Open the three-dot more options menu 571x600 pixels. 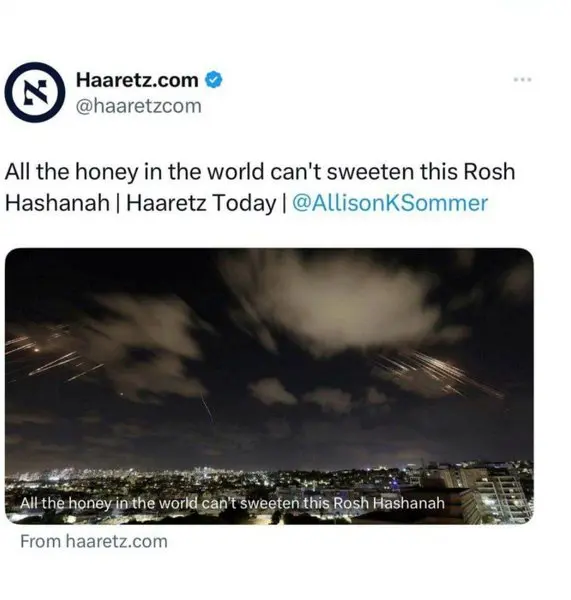[522, 80]
